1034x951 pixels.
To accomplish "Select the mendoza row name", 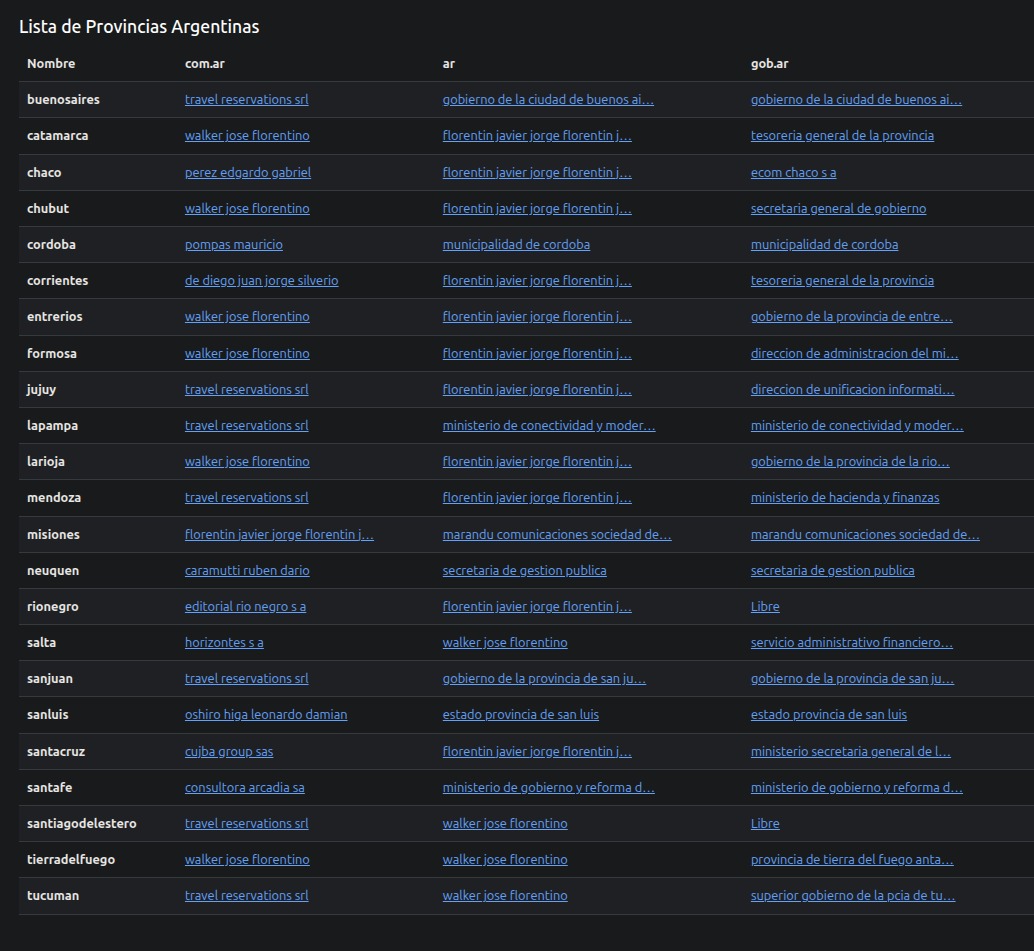I will point(54,498).
